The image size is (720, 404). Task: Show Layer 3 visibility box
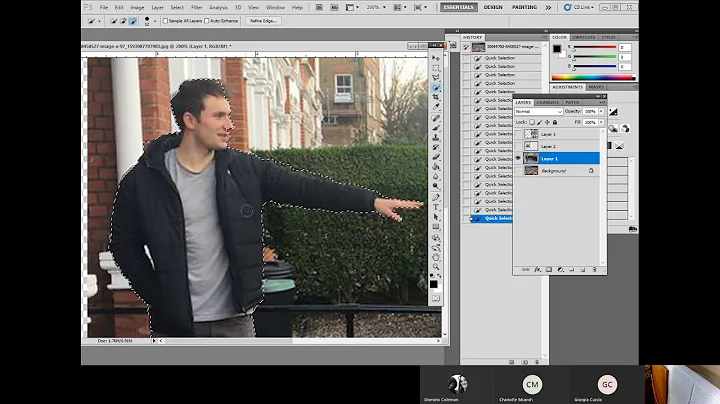(518, 134)
